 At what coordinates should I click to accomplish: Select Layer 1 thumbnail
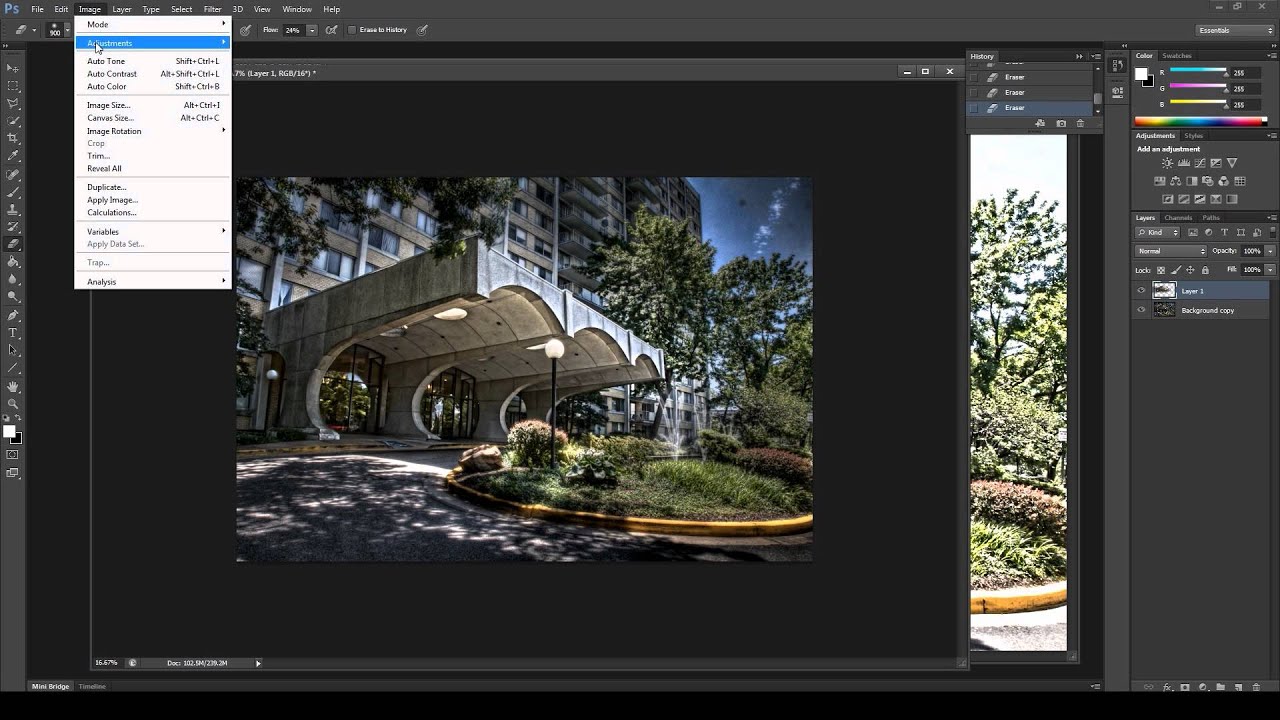[x=1164, y=291]
